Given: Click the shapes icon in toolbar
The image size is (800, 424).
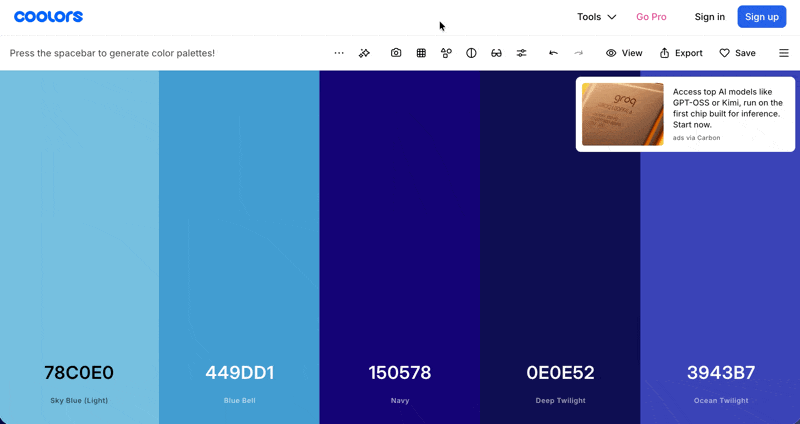Looking at the screenshot, I should (446, 53).
